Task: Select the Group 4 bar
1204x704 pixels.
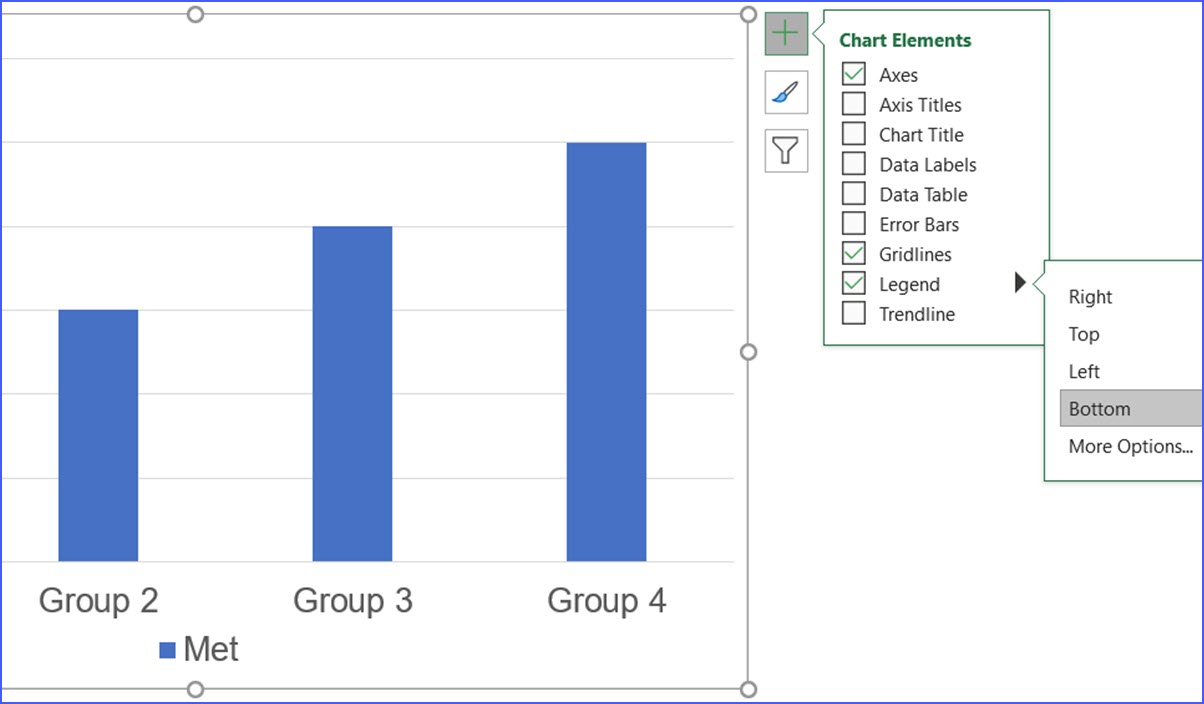Action: (x=606, y=352)
